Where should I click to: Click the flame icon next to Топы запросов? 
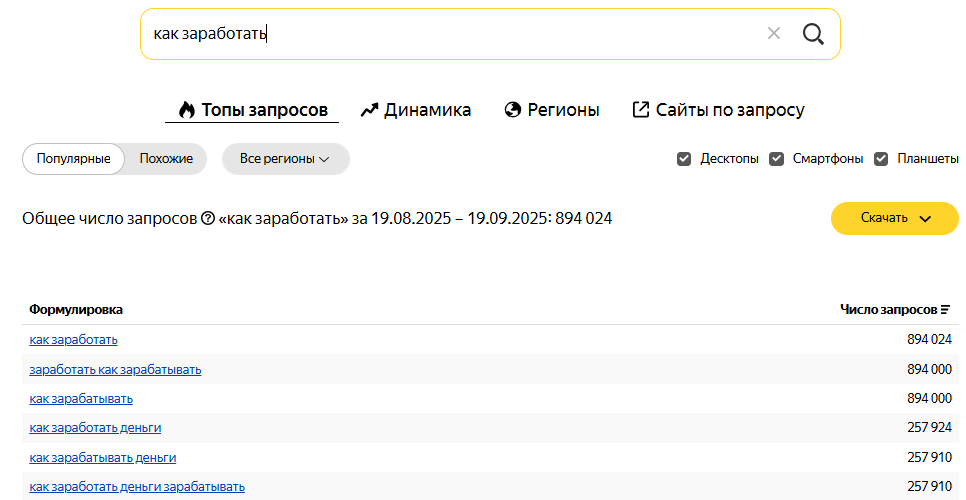coord(187,110)
